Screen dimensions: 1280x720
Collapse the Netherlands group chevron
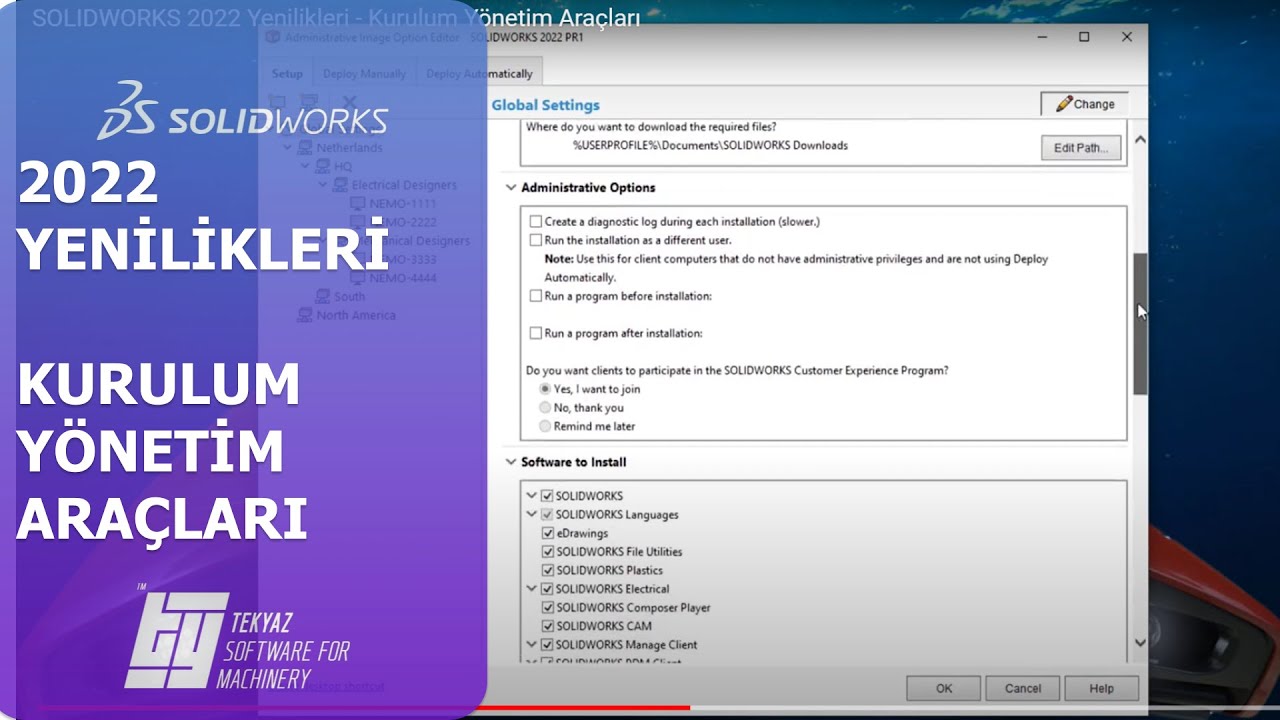point(288,148)
